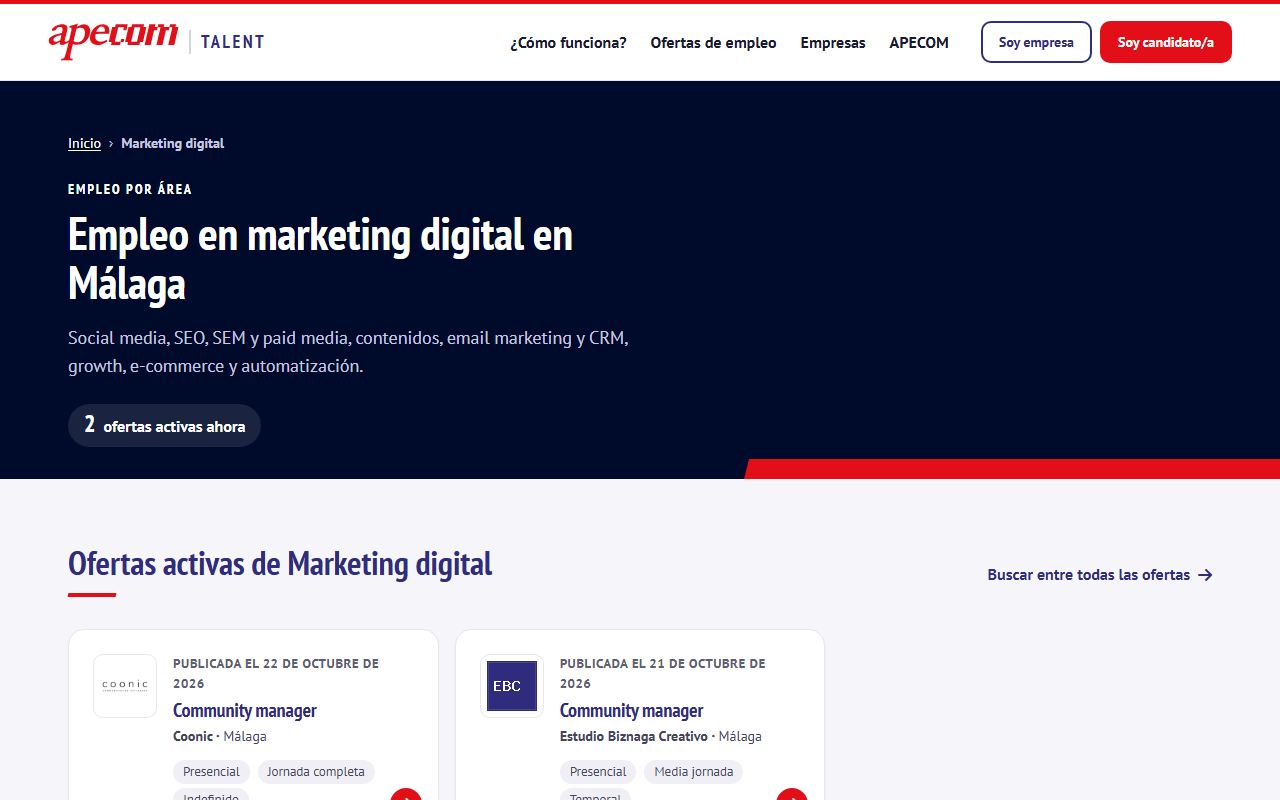Click the Presencial tag on Coonic card
Screen dimensions: 1280x800
click(x=211, y=772)
